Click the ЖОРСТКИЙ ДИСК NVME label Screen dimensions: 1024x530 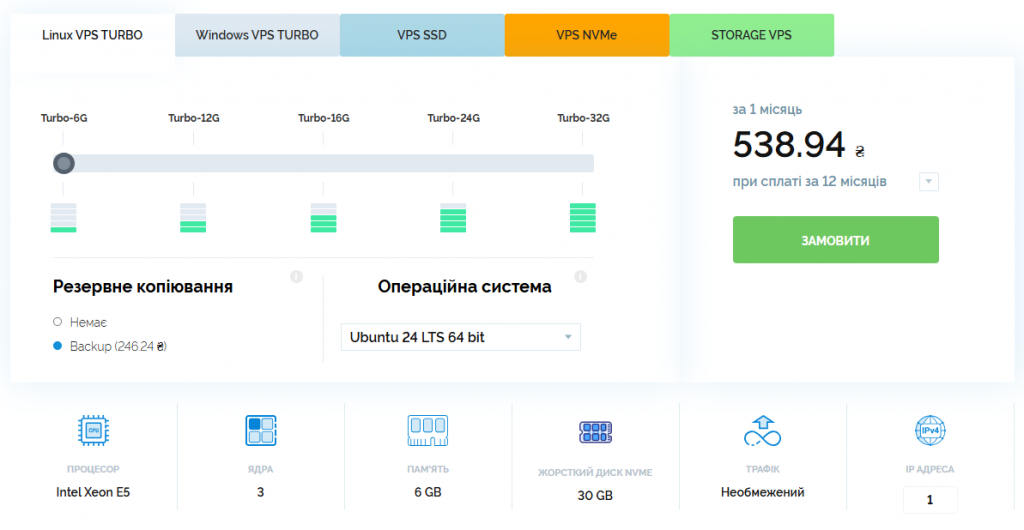[595, 473]
